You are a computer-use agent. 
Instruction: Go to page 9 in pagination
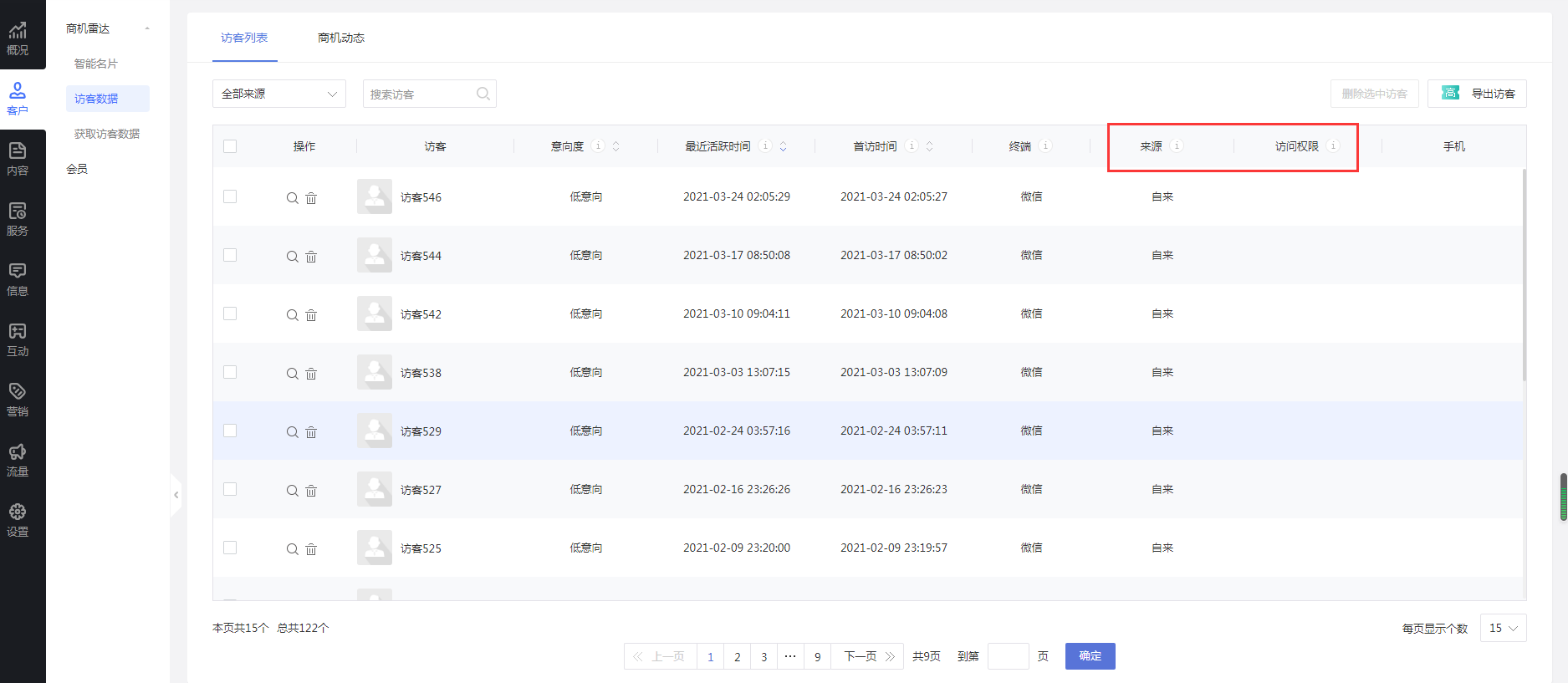click(x=817, y=656)
